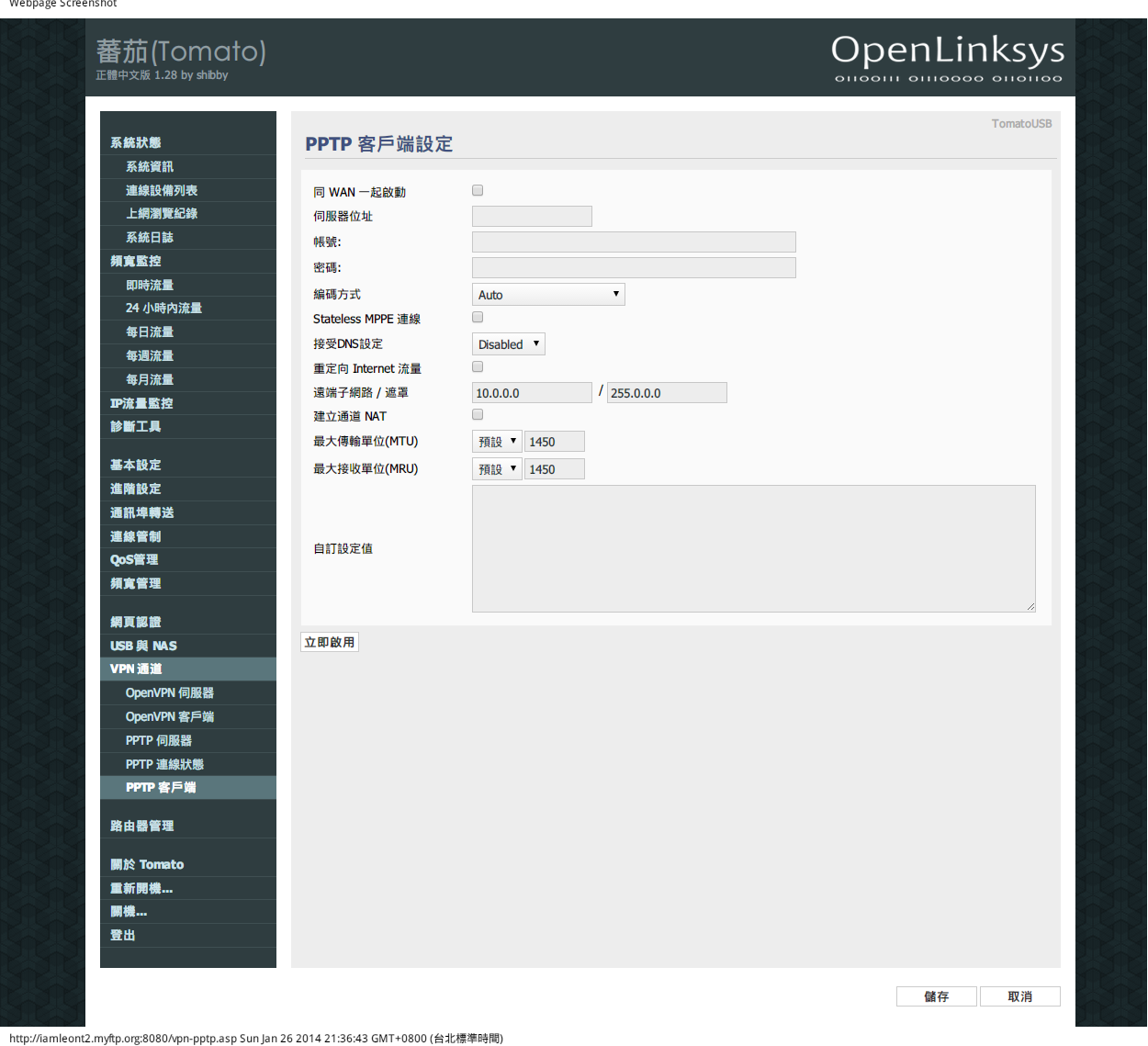Click the 立即啟用 button

pyautogui.click(x=330, y=642)
